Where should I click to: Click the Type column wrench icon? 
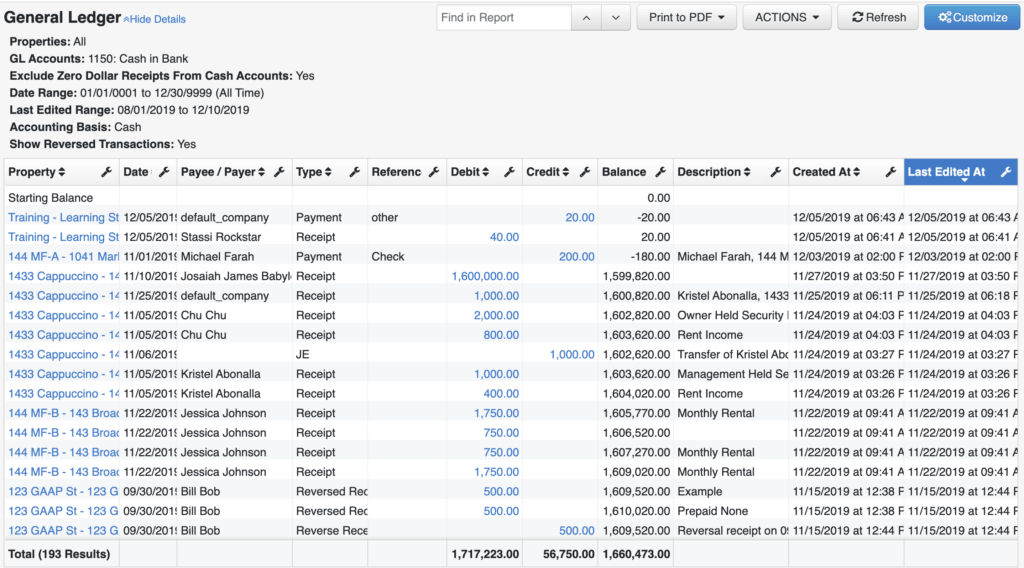point(355,172)
